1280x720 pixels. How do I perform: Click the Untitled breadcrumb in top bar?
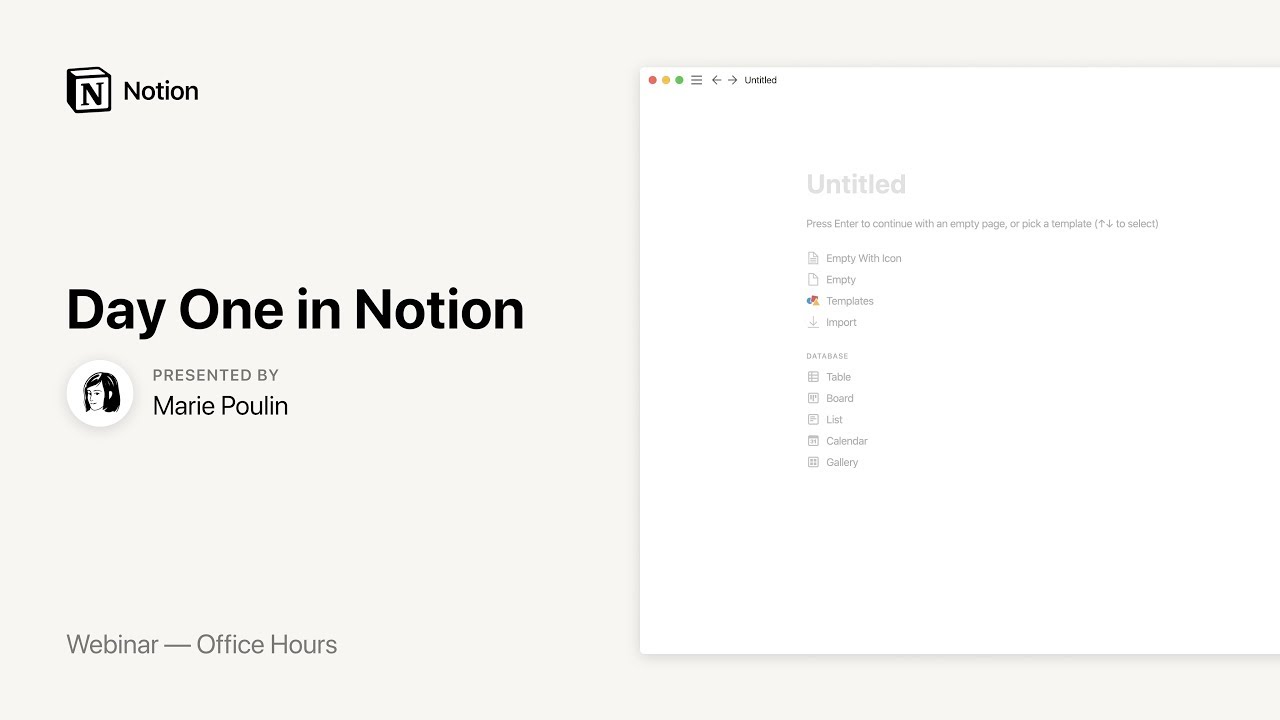pos(760,80)
